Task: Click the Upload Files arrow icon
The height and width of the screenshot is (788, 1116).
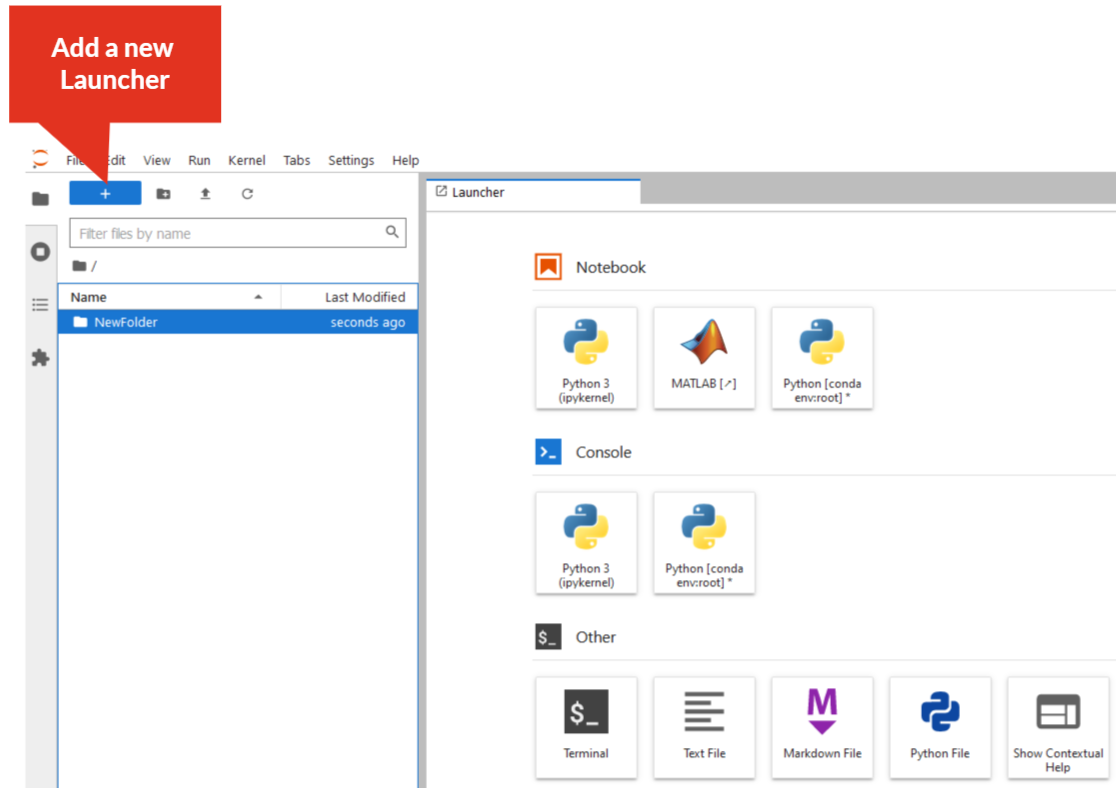Action: coord(205,194)
